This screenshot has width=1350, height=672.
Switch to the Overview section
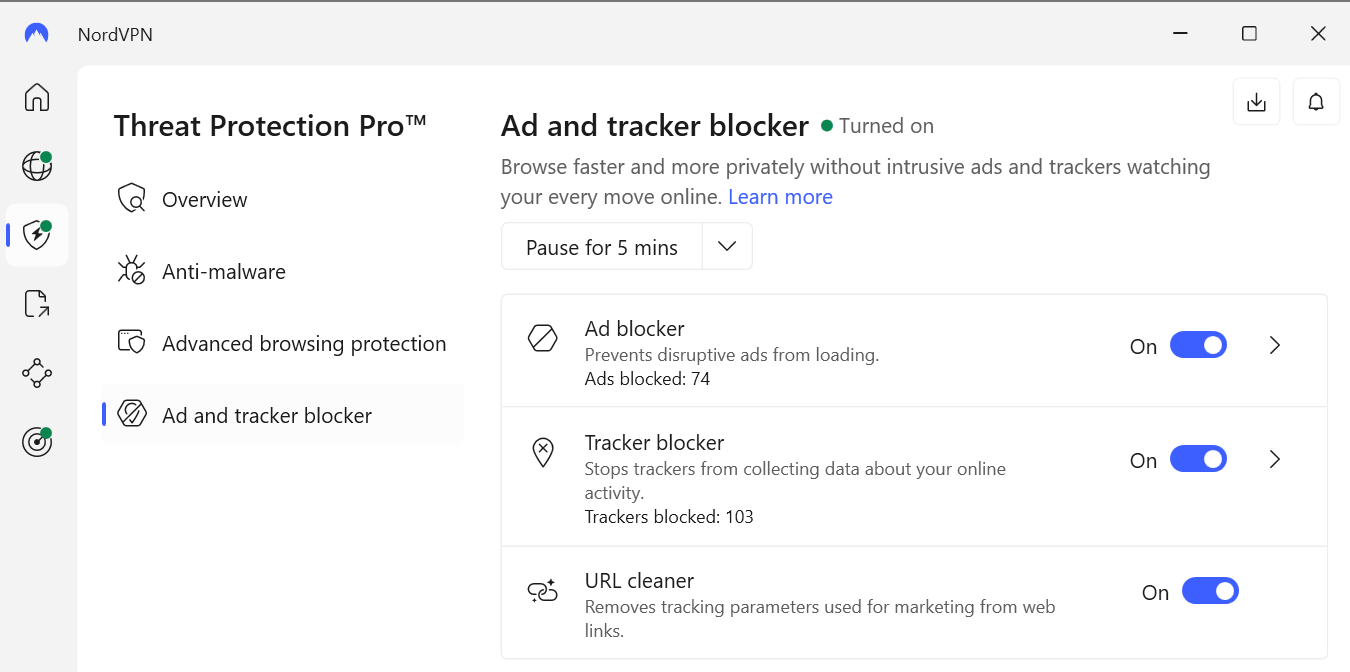pyautogui.click(x=205, y=199)
